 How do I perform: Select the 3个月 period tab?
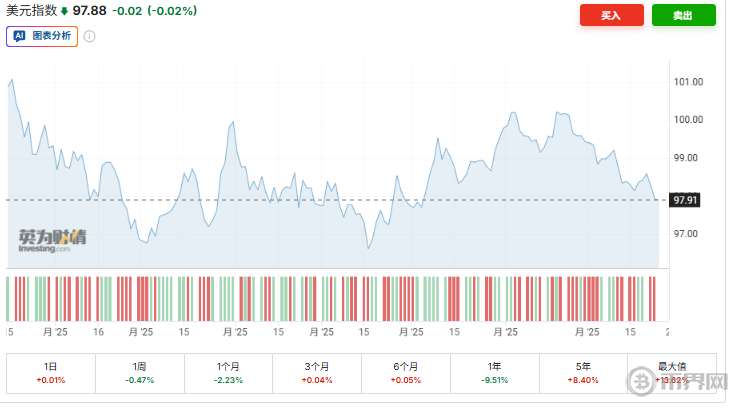317,373
